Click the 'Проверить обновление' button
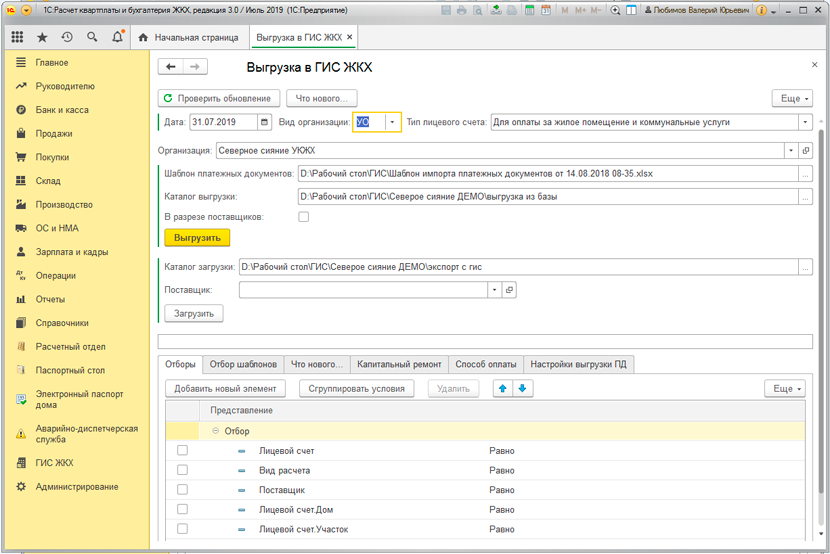Screen dimensions: 830x554 pos(219,98)
